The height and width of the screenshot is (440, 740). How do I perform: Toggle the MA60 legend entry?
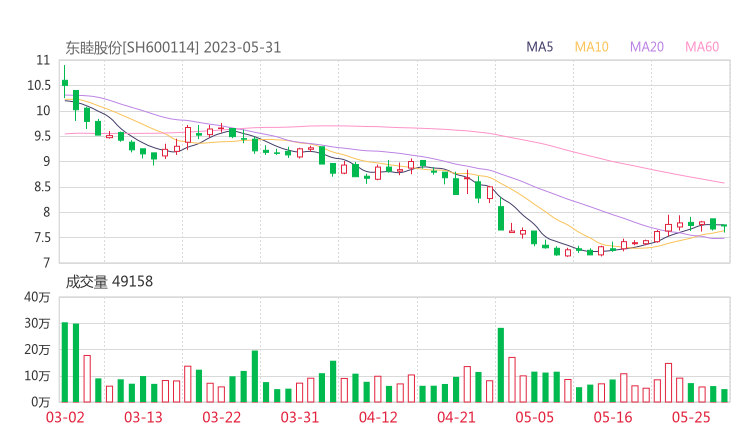[702, 47]
